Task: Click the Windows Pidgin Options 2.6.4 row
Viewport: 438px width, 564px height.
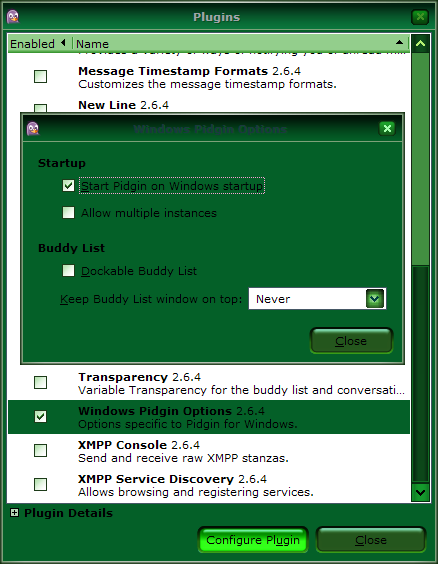Action: click(209, 417)
